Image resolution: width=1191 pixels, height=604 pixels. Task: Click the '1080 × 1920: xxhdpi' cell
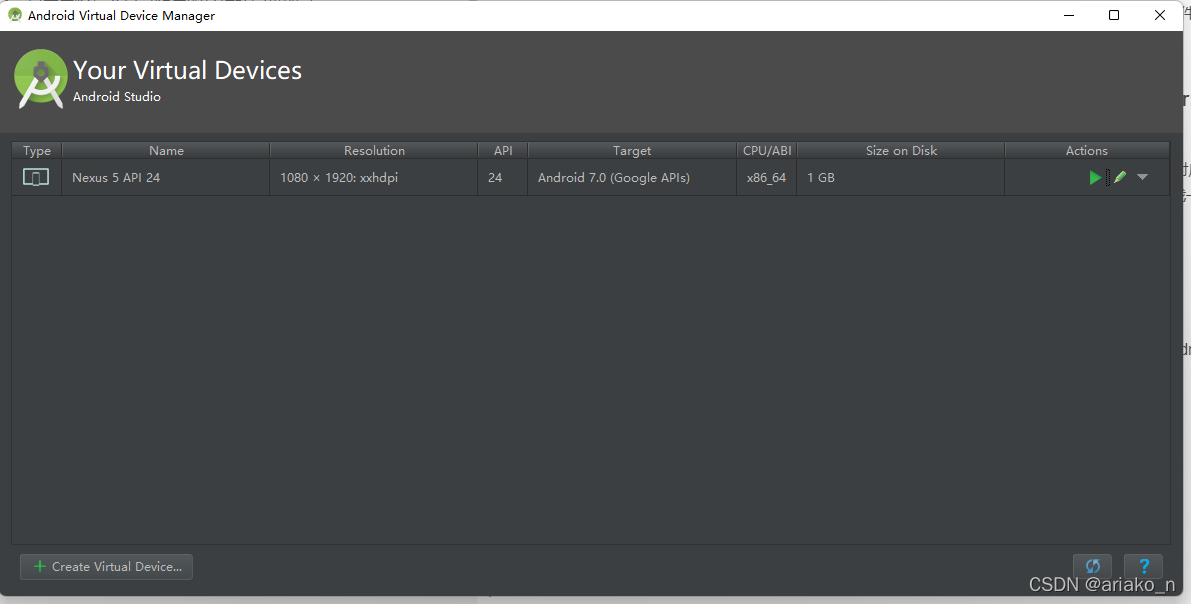[374, 177]
